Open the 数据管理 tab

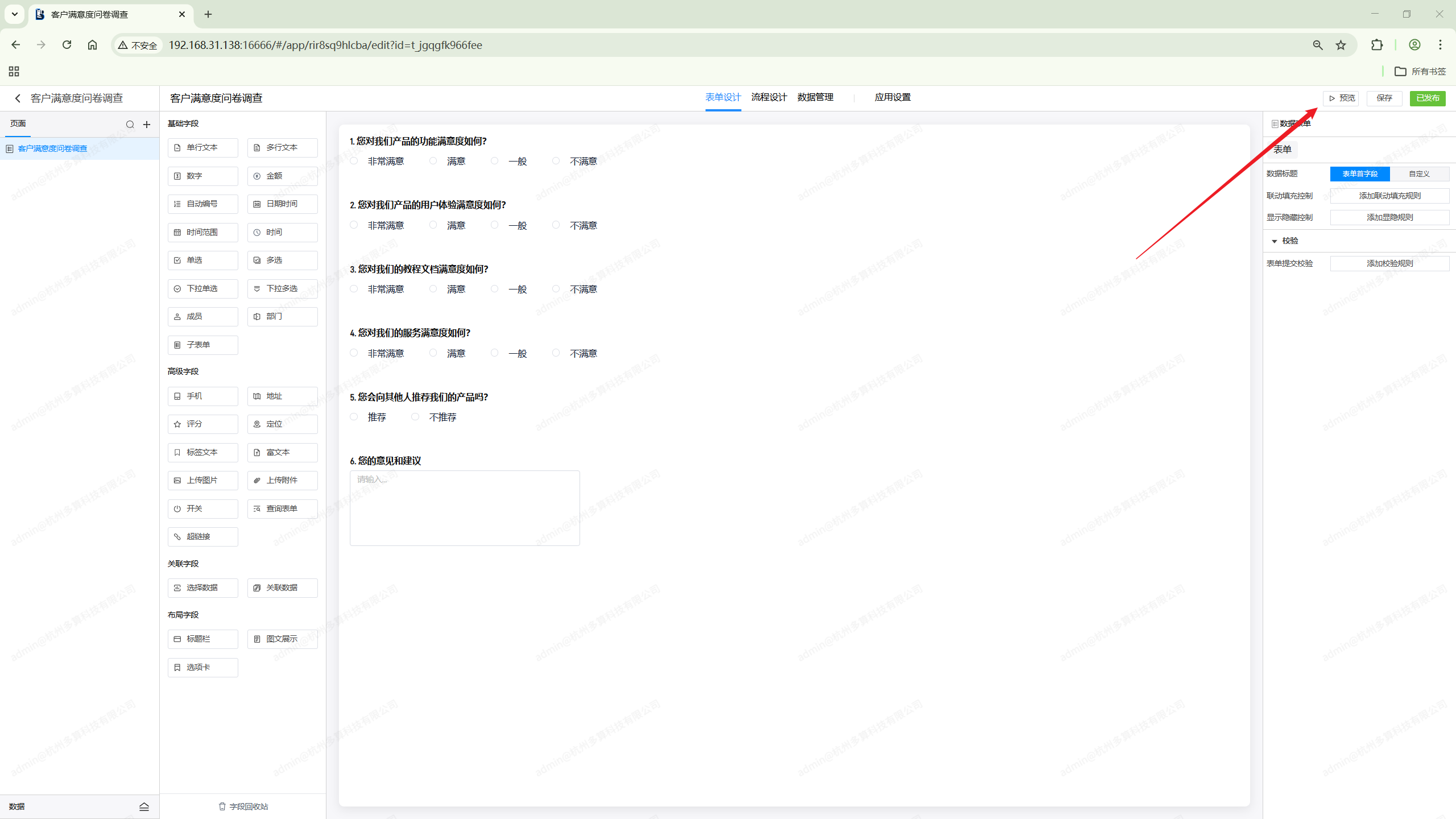point(815,97)
